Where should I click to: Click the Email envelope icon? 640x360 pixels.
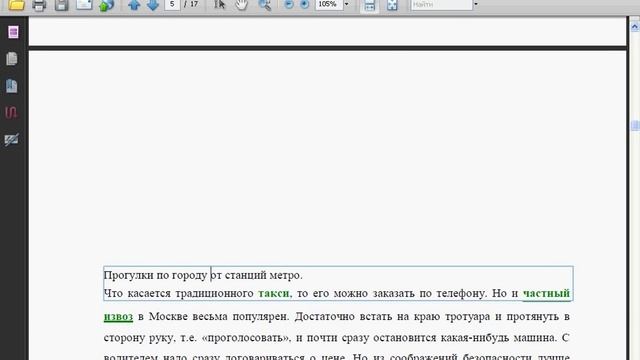(84, 5)
